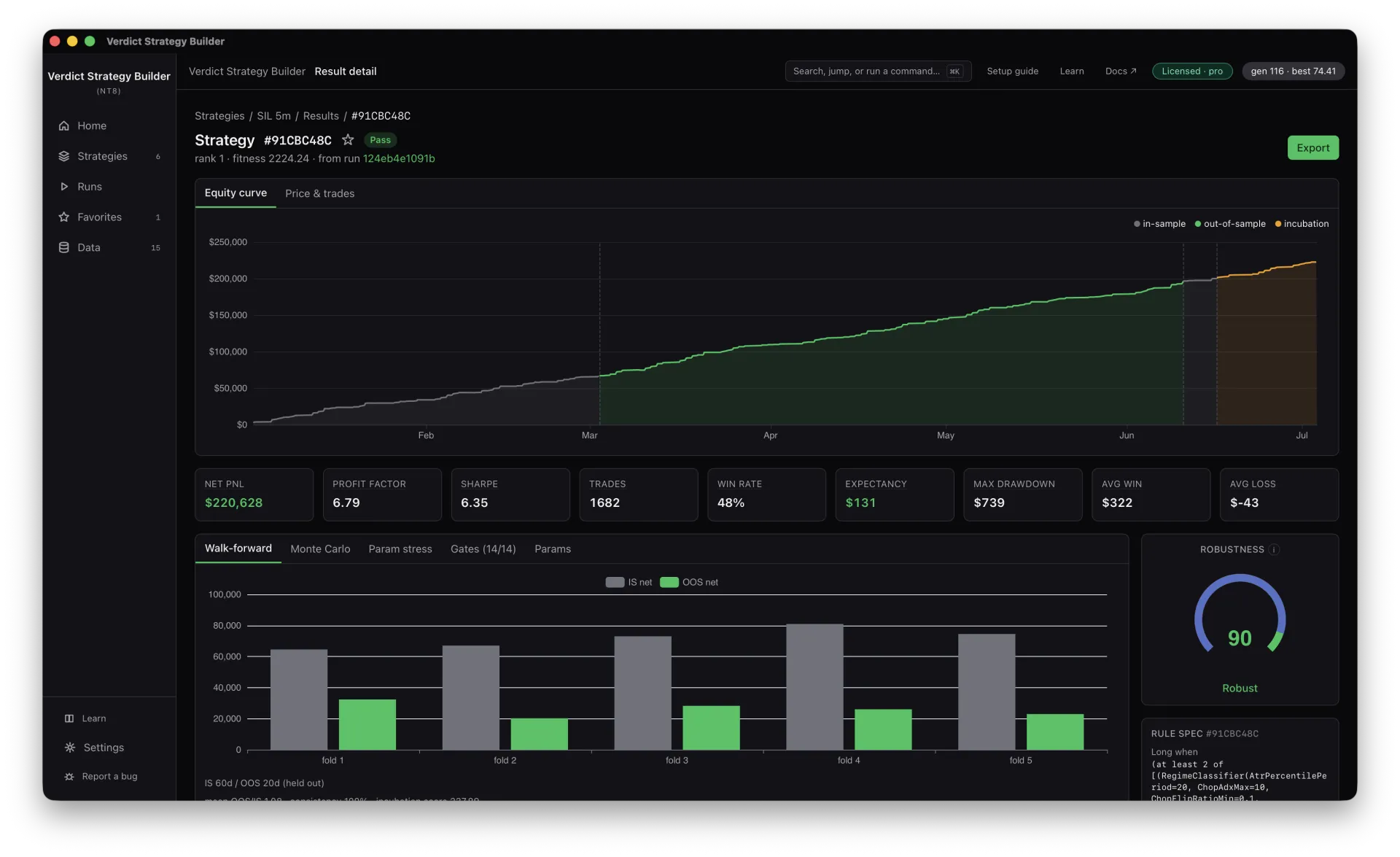Select the Walk-forward tab
Screen dimensions: 1400x857
coord(238,548)
